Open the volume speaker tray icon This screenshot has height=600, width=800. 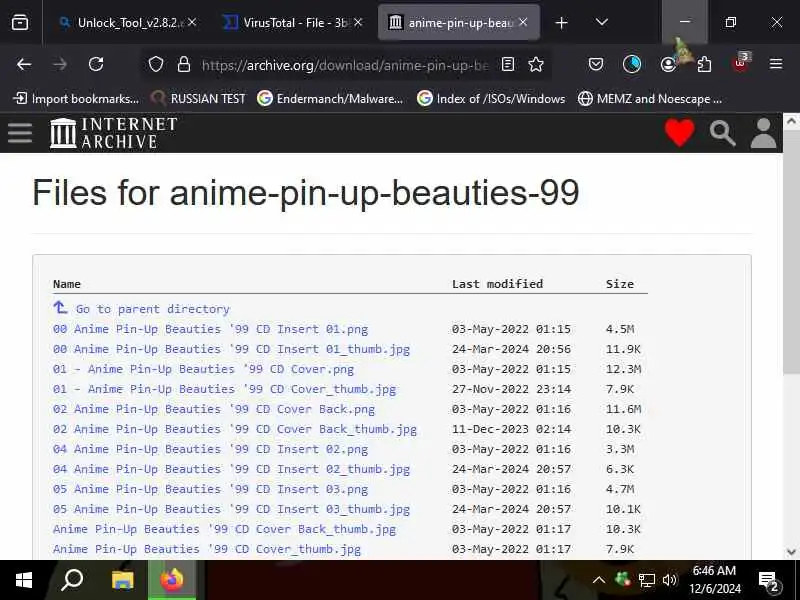[669, 580]
